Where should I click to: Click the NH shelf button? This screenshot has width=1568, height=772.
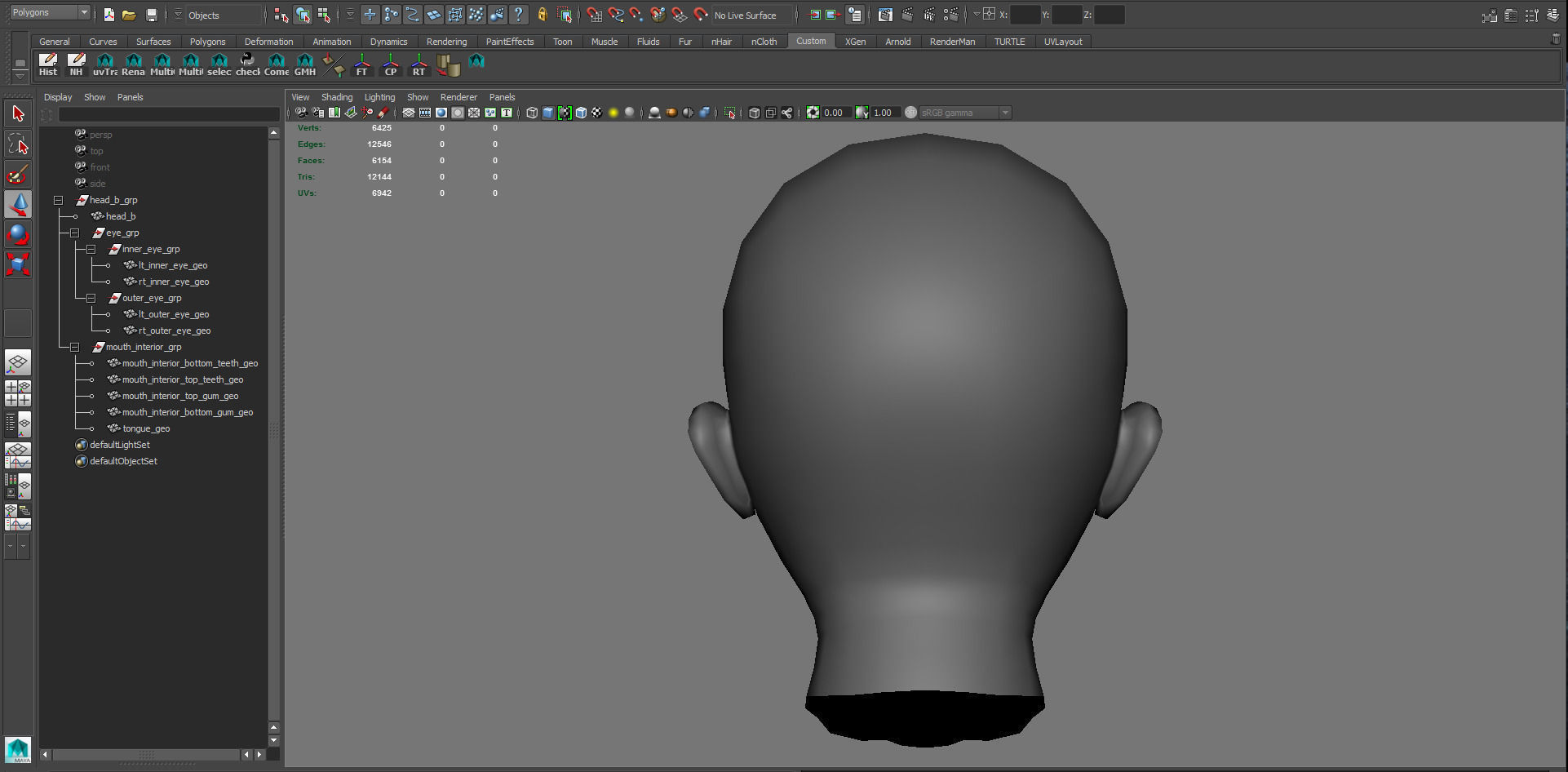[x=76, y=64]
